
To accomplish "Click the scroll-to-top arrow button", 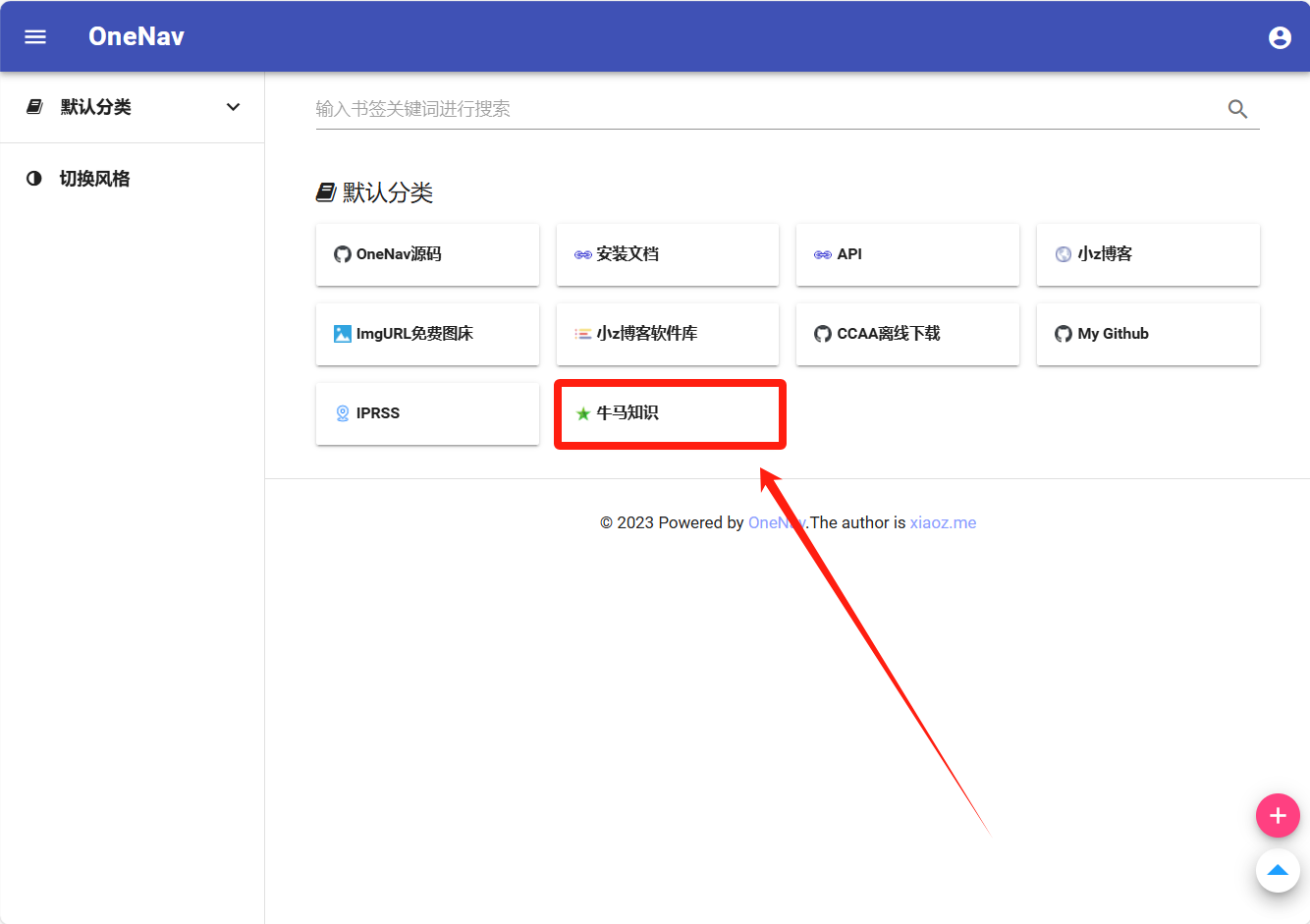I will (x=1278, y=870).
